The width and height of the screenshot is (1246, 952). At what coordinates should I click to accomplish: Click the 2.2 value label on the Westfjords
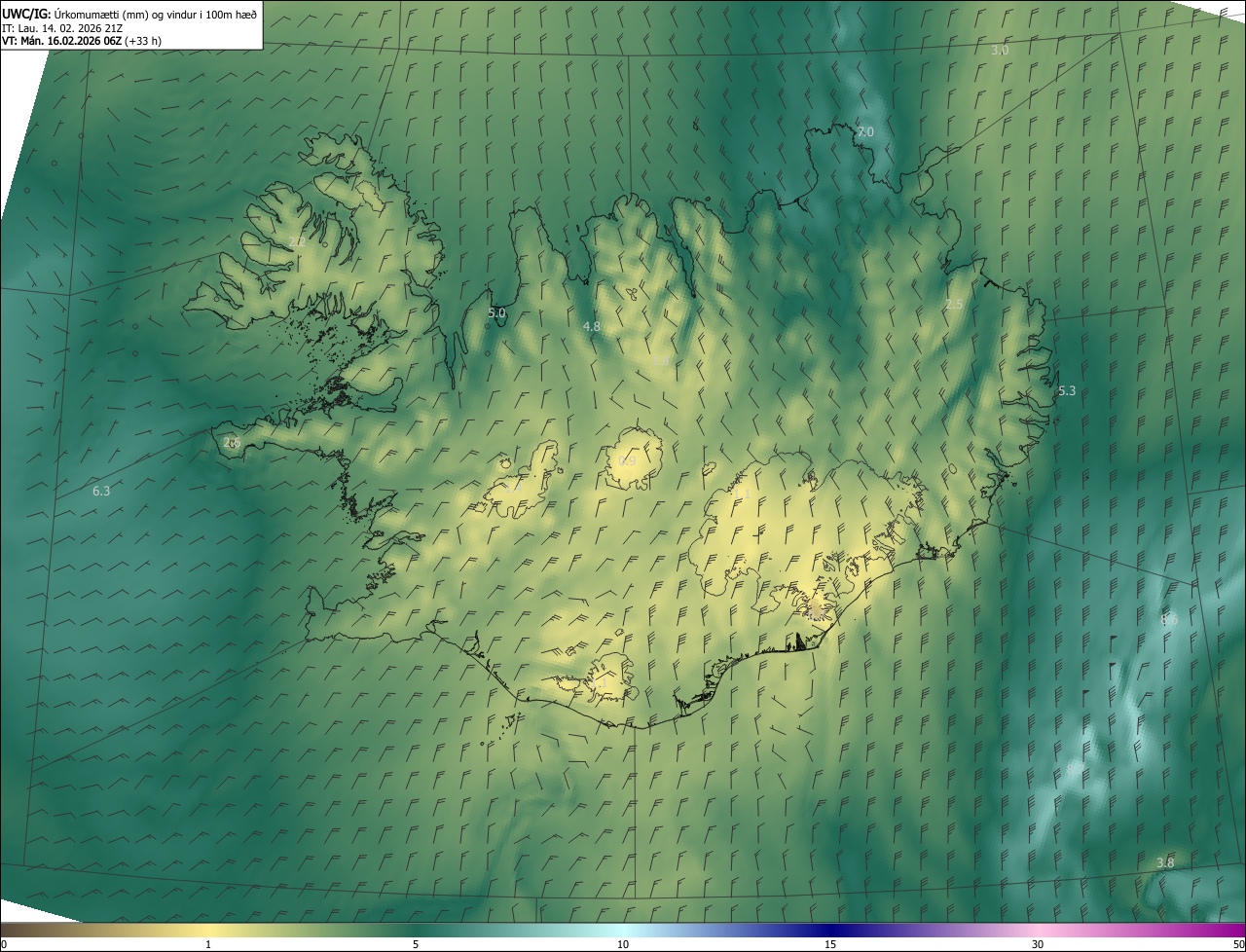(297, 241)
